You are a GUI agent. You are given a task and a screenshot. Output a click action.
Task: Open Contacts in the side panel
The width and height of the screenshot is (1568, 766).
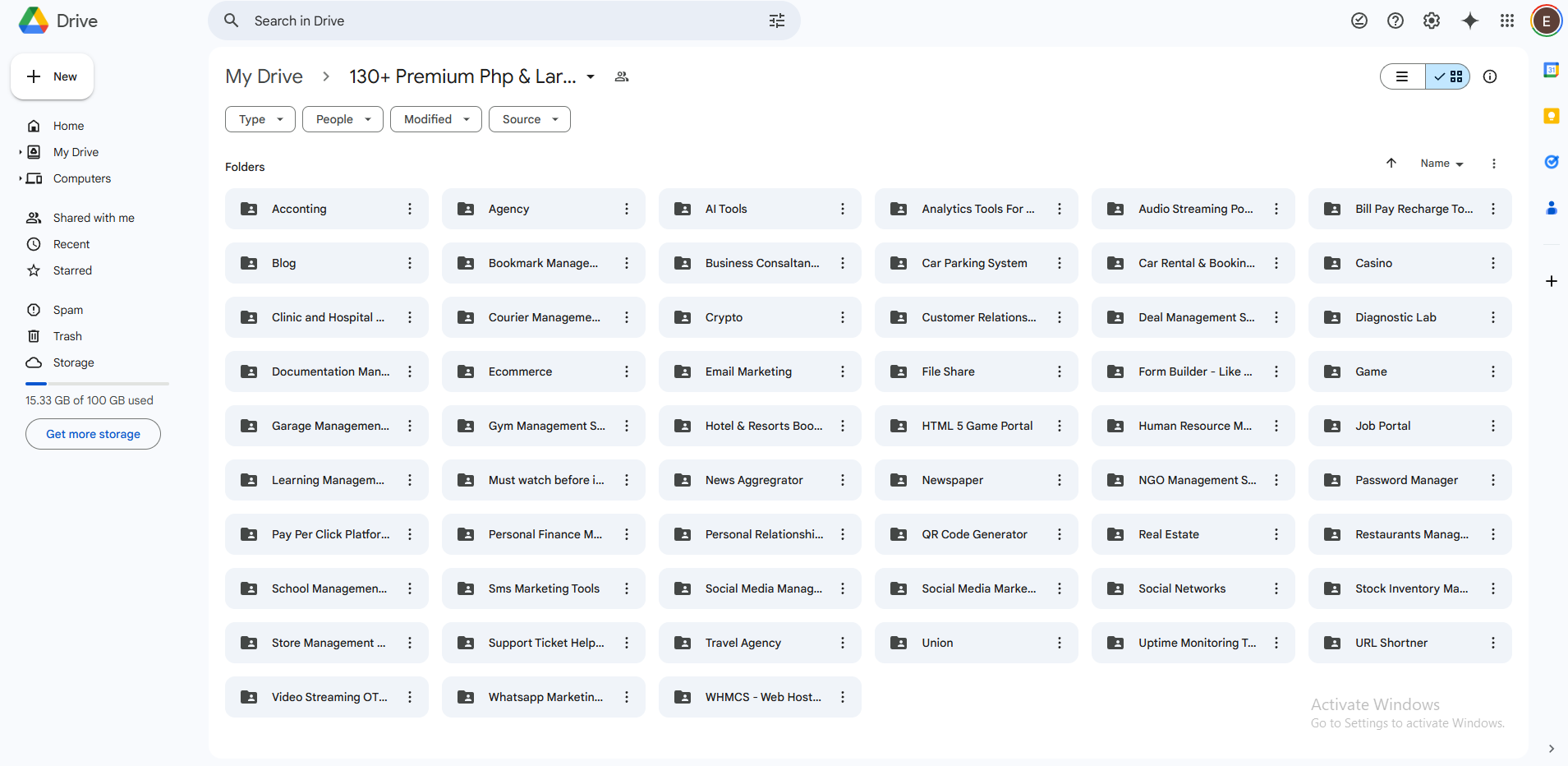pos(1552,208)
